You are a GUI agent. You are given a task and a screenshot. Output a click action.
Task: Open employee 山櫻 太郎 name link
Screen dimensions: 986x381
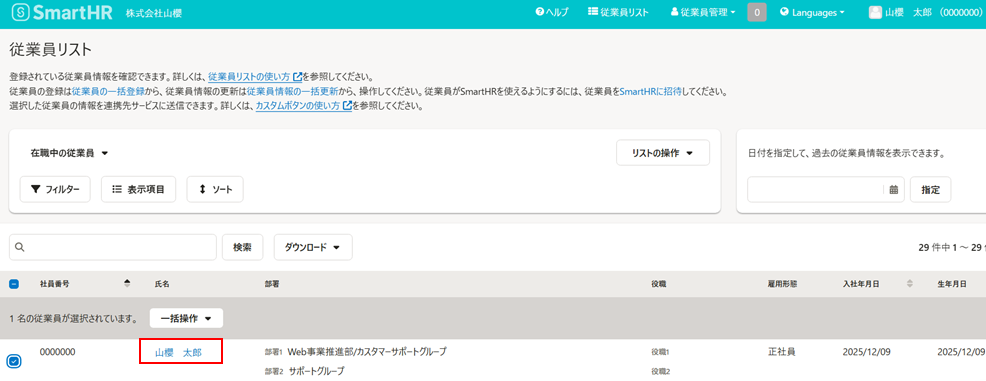(179, 353)
